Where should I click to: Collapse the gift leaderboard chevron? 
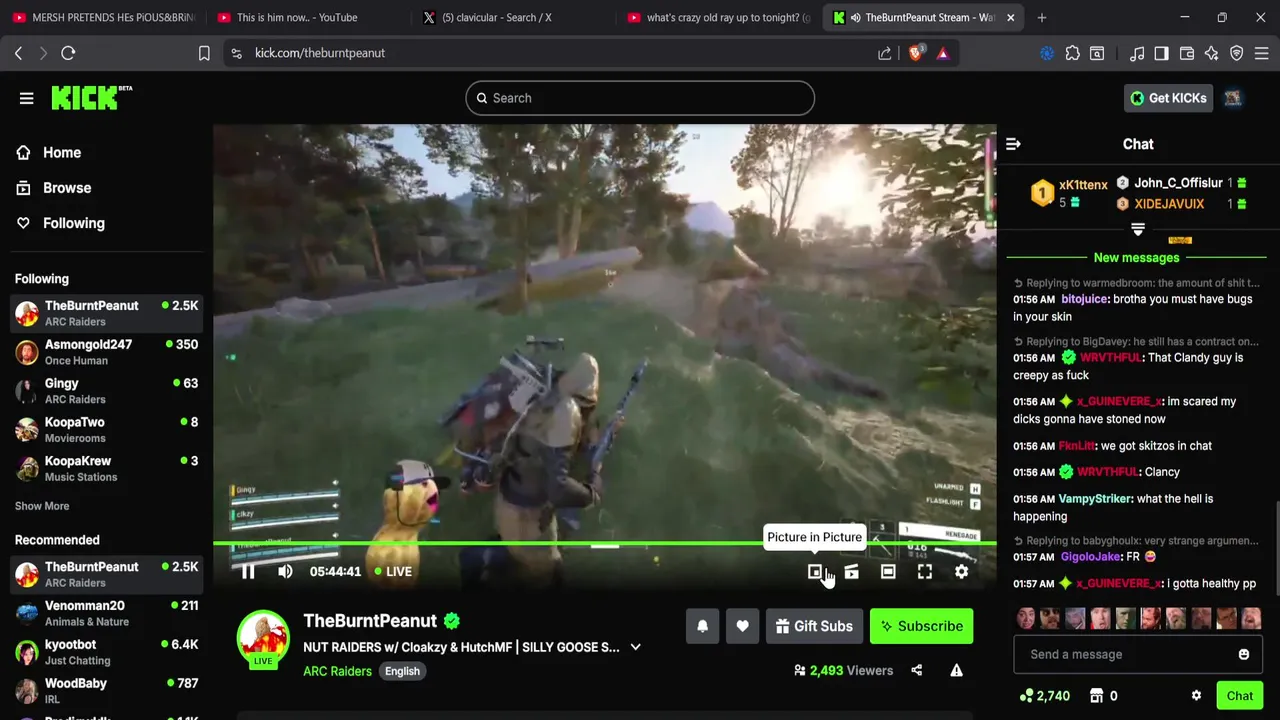1138,229
